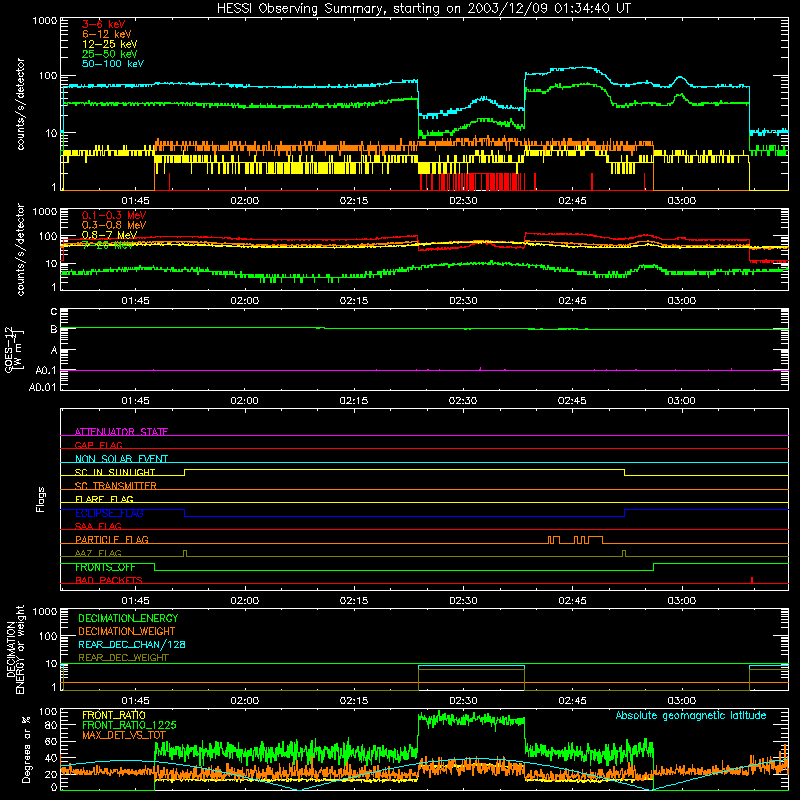Select the SAA_FLAG label
800x800 pixels.
click(98, 526)
